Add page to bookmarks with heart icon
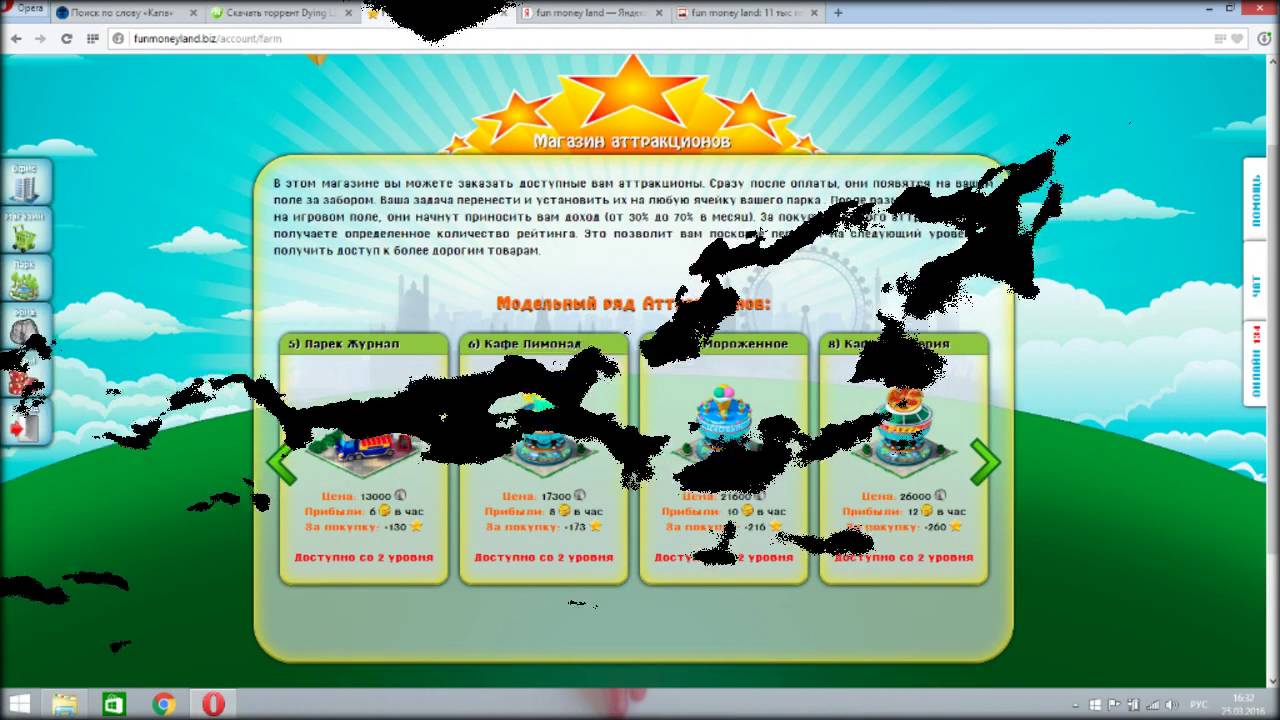The image size is (1280, 720). (1237, 39)
